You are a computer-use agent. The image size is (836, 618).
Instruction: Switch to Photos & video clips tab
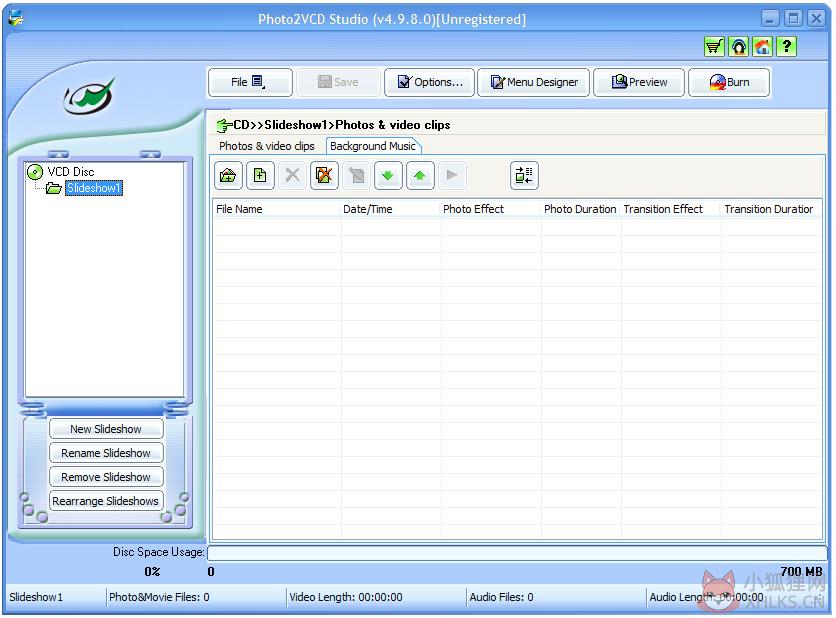pos(267,146)
